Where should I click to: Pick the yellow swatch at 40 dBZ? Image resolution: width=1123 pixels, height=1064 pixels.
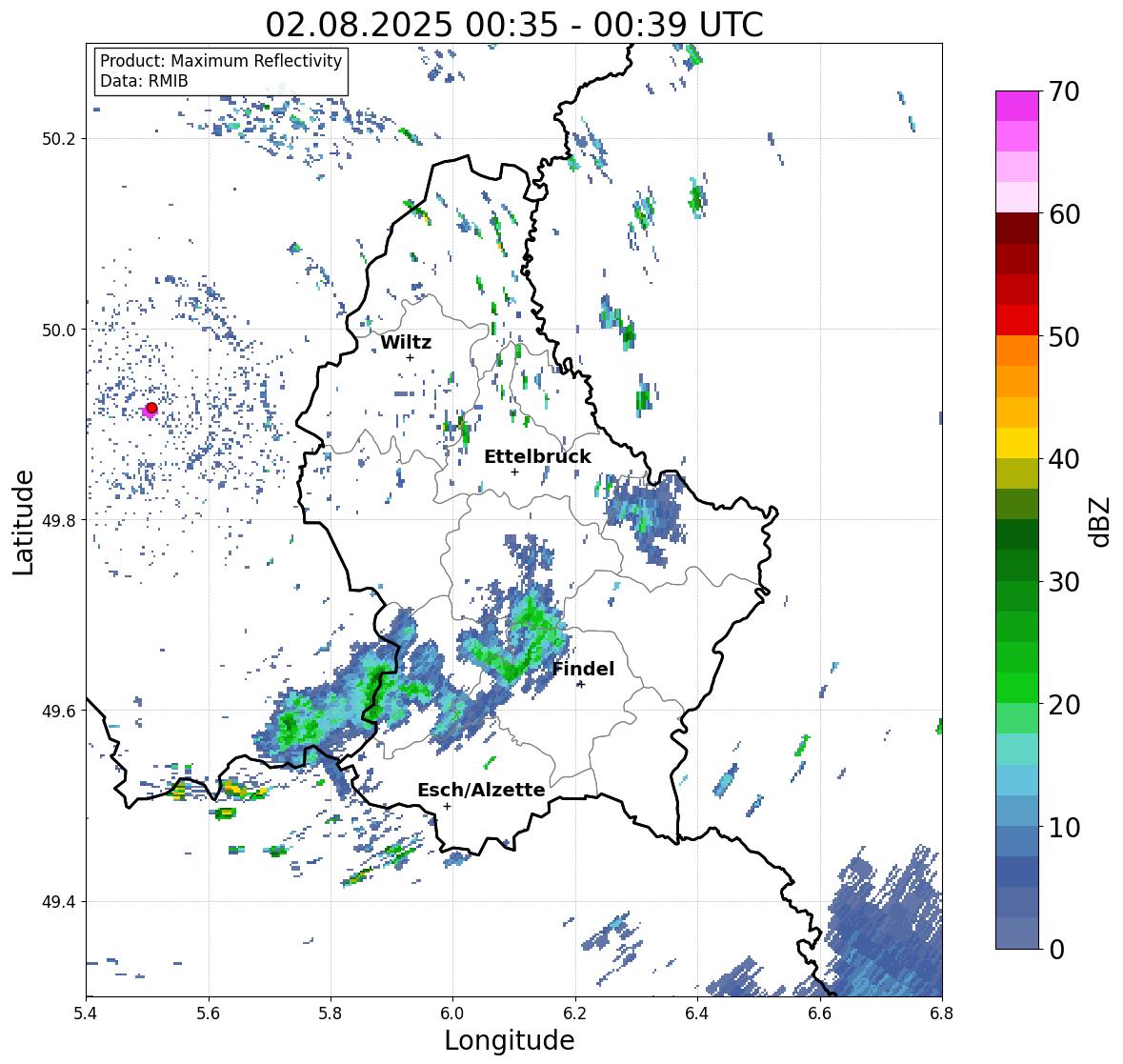(x=1017, y=443)
